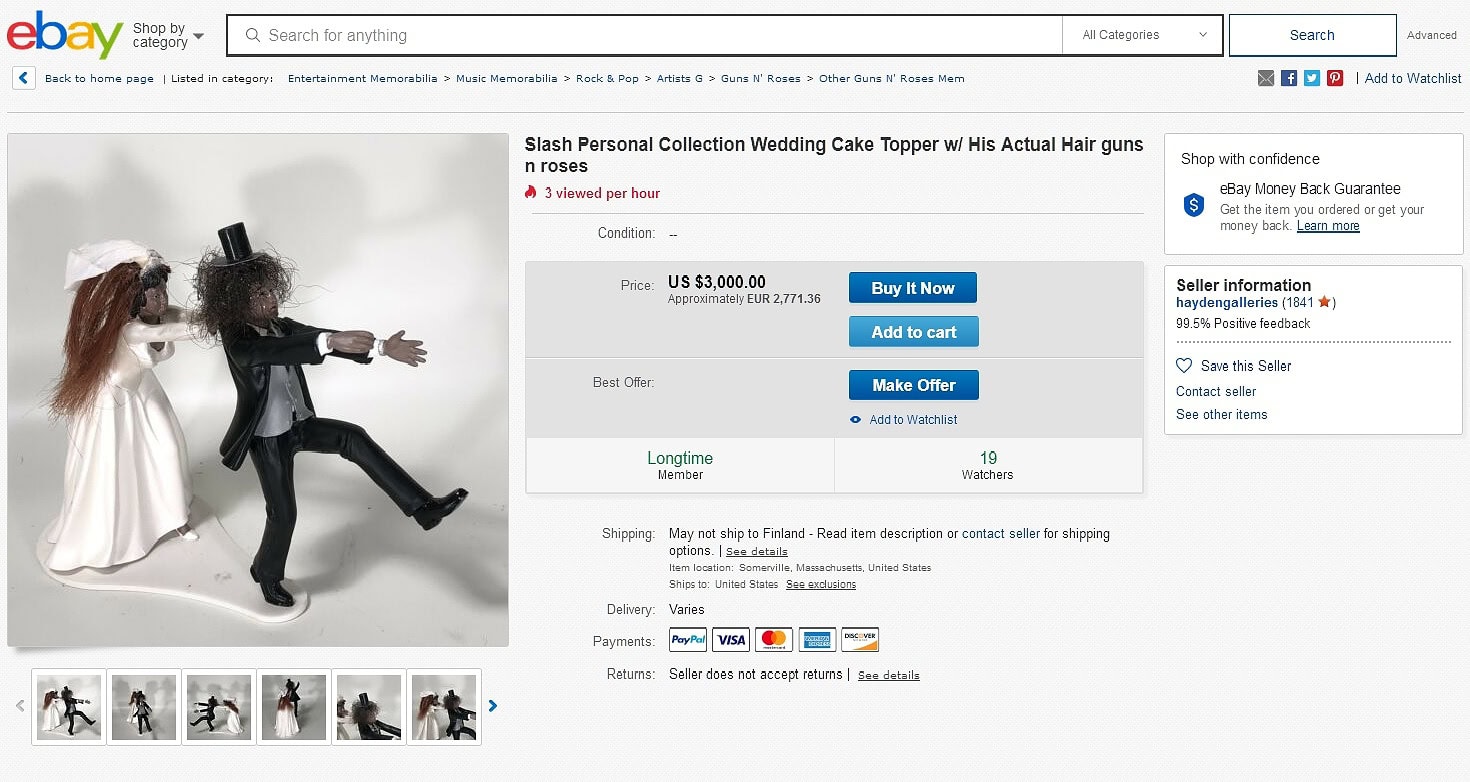Open Guns N' Roses breadcrumb category
This screenshot has width=1470, height=782.
pos(760,78)
